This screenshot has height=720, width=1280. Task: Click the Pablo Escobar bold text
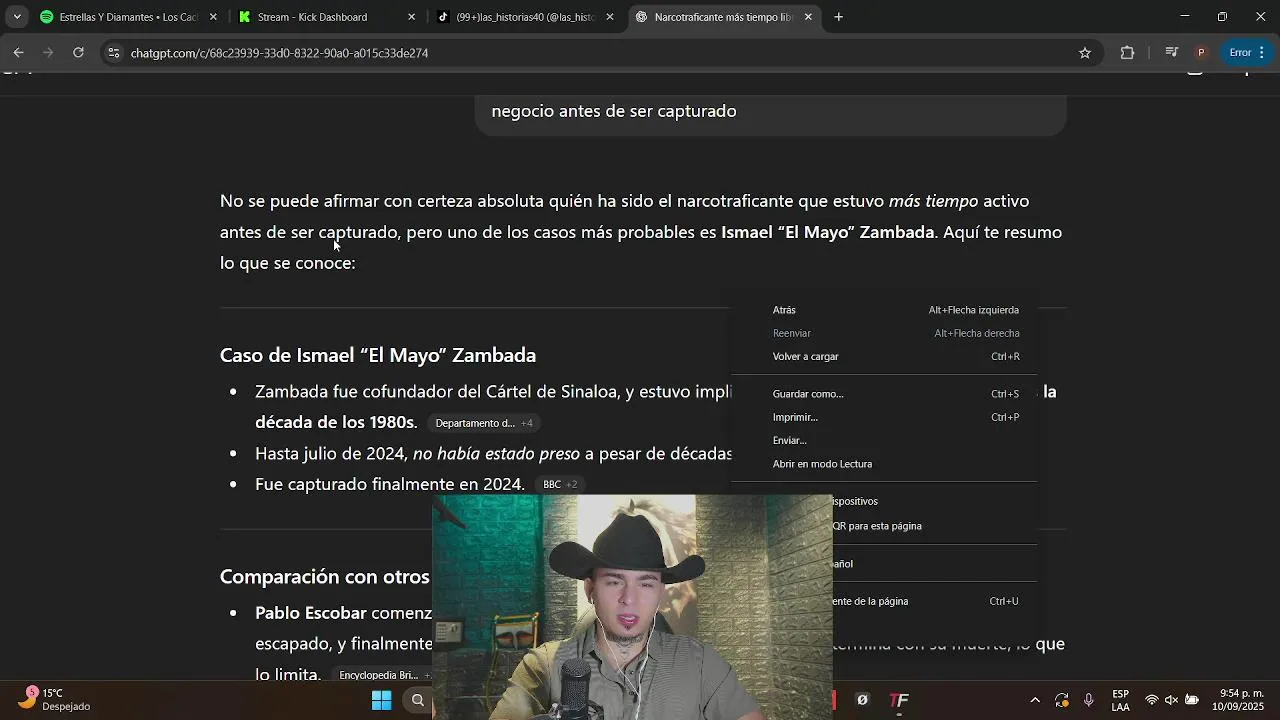coord(310,613)
